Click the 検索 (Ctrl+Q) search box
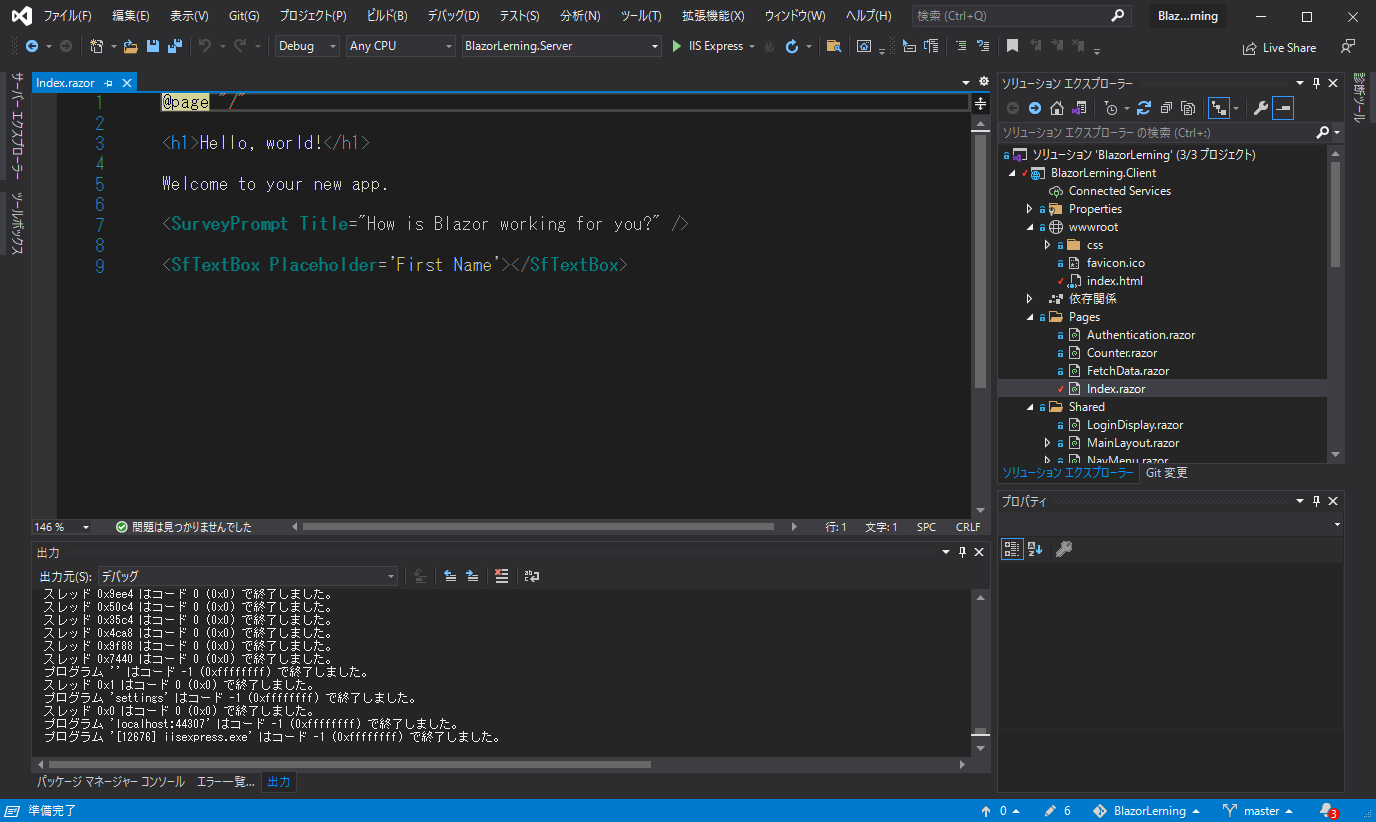 [1020, 16]
